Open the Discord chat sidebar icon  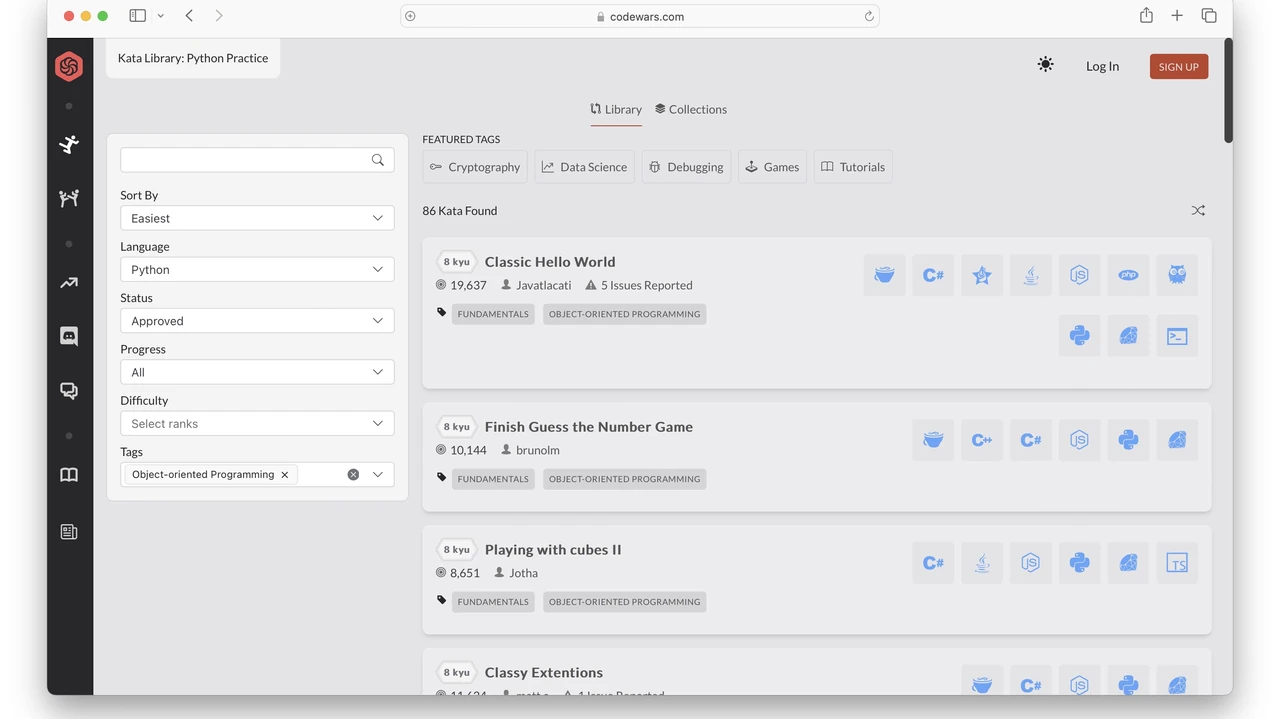click(x=69, y=337)
